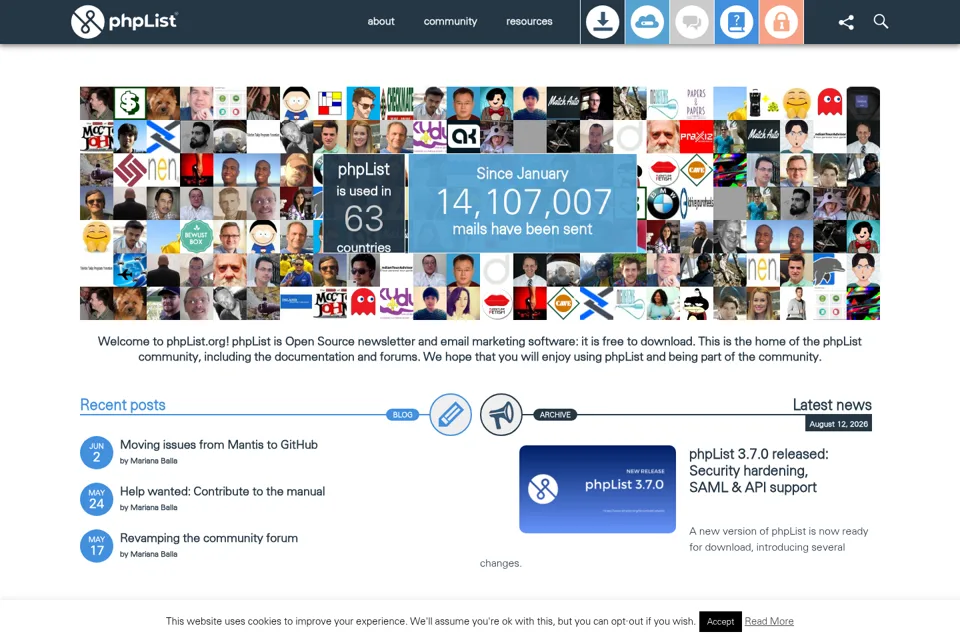Open the cloud hosting icon
Viewport: 960px width, 640px height.
[647, 22]
